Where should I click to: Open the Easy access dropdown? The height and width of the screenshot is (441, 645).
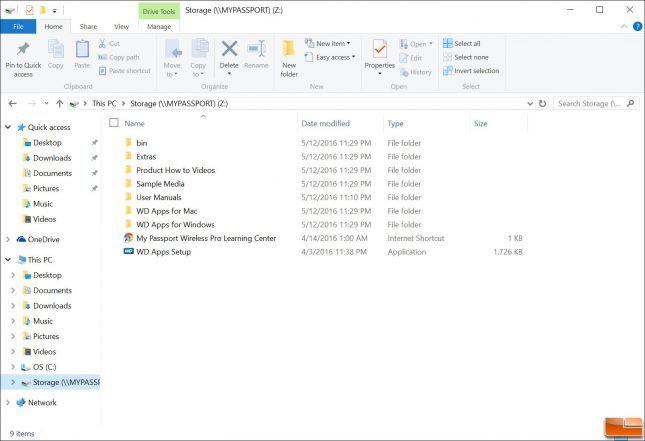tap(330, 57)
